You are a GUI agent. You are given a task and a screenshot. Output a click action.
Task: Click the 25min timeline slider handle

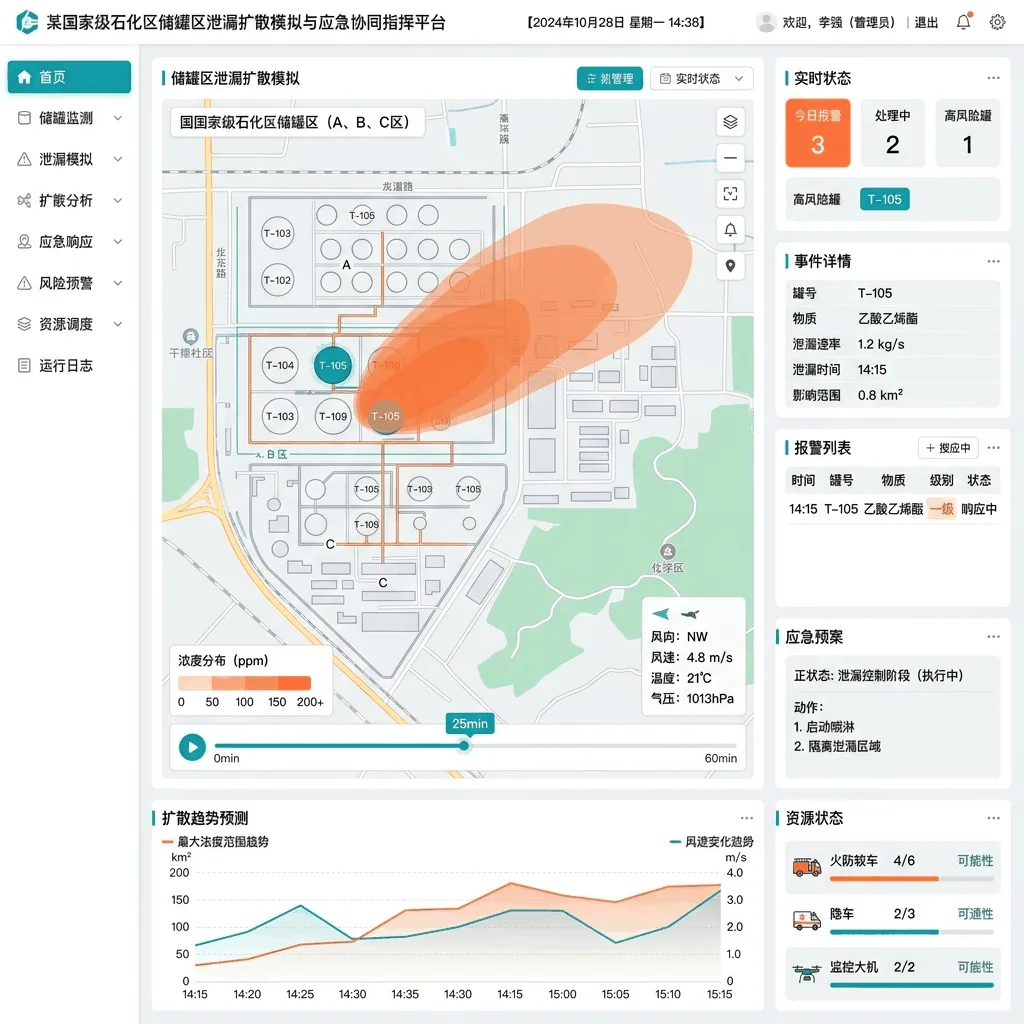coord(464,746)
